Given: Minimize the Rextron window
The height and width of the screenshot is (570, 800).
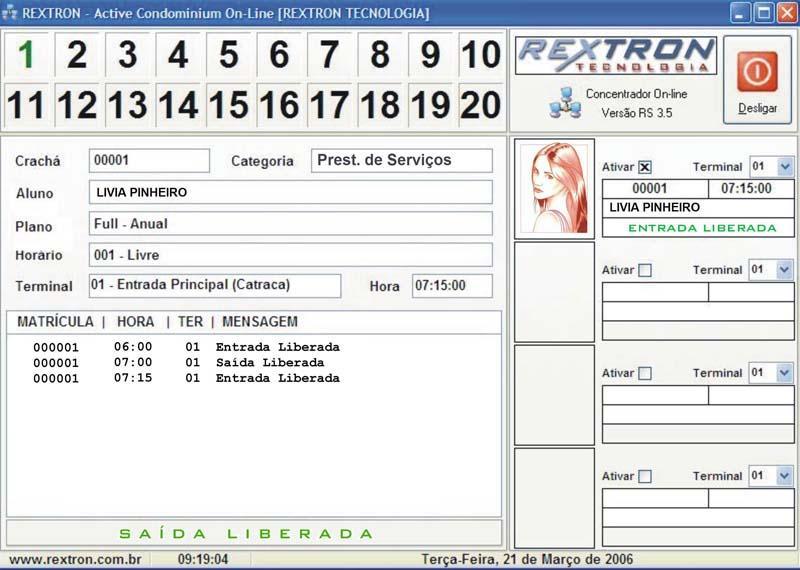Looking at the screenshot, I should coord(740,13).
